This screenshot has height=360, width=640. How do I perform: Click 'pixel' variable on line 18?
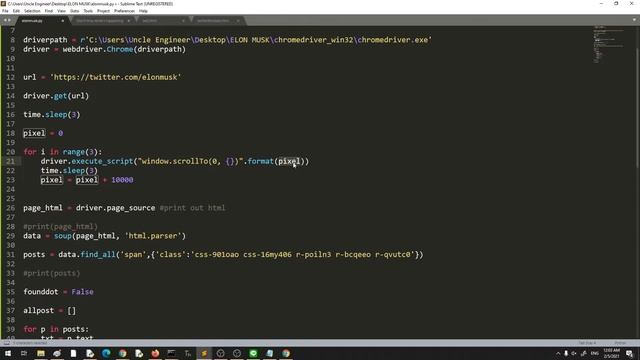click(x=34, y=133)
